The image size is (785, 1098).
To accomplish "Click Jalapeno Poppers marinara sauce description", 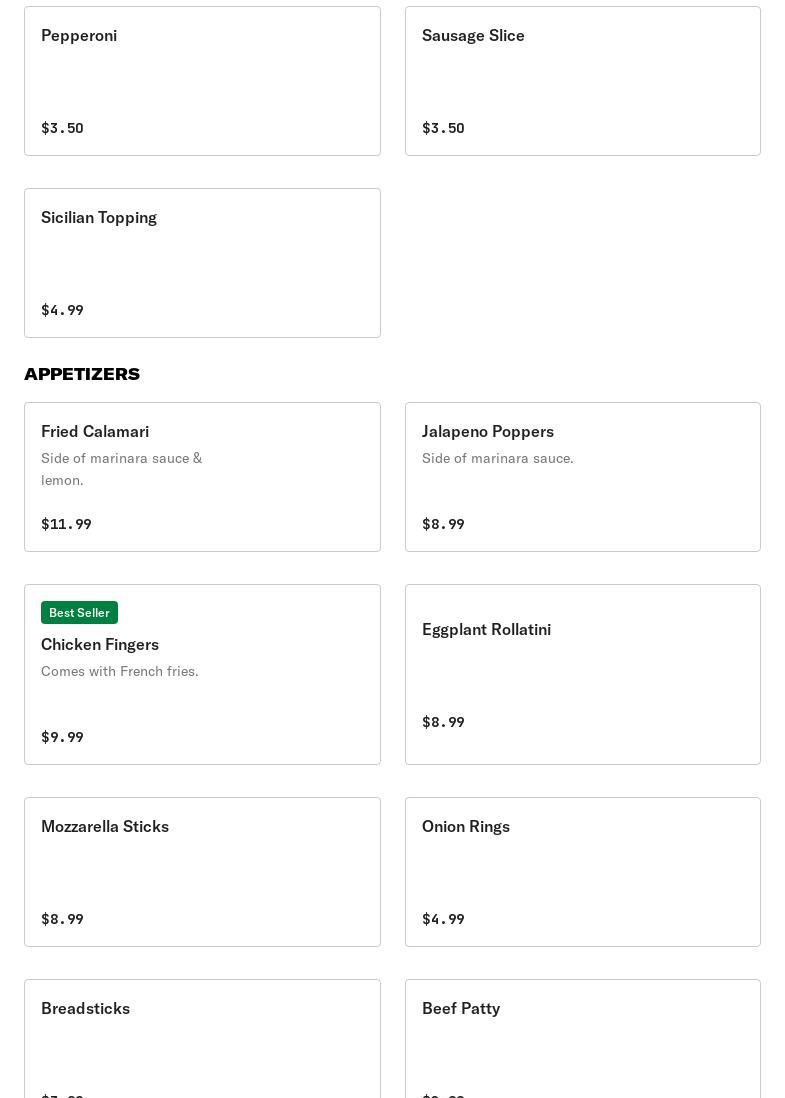I will pyautogui.click(x=498, y=458).
